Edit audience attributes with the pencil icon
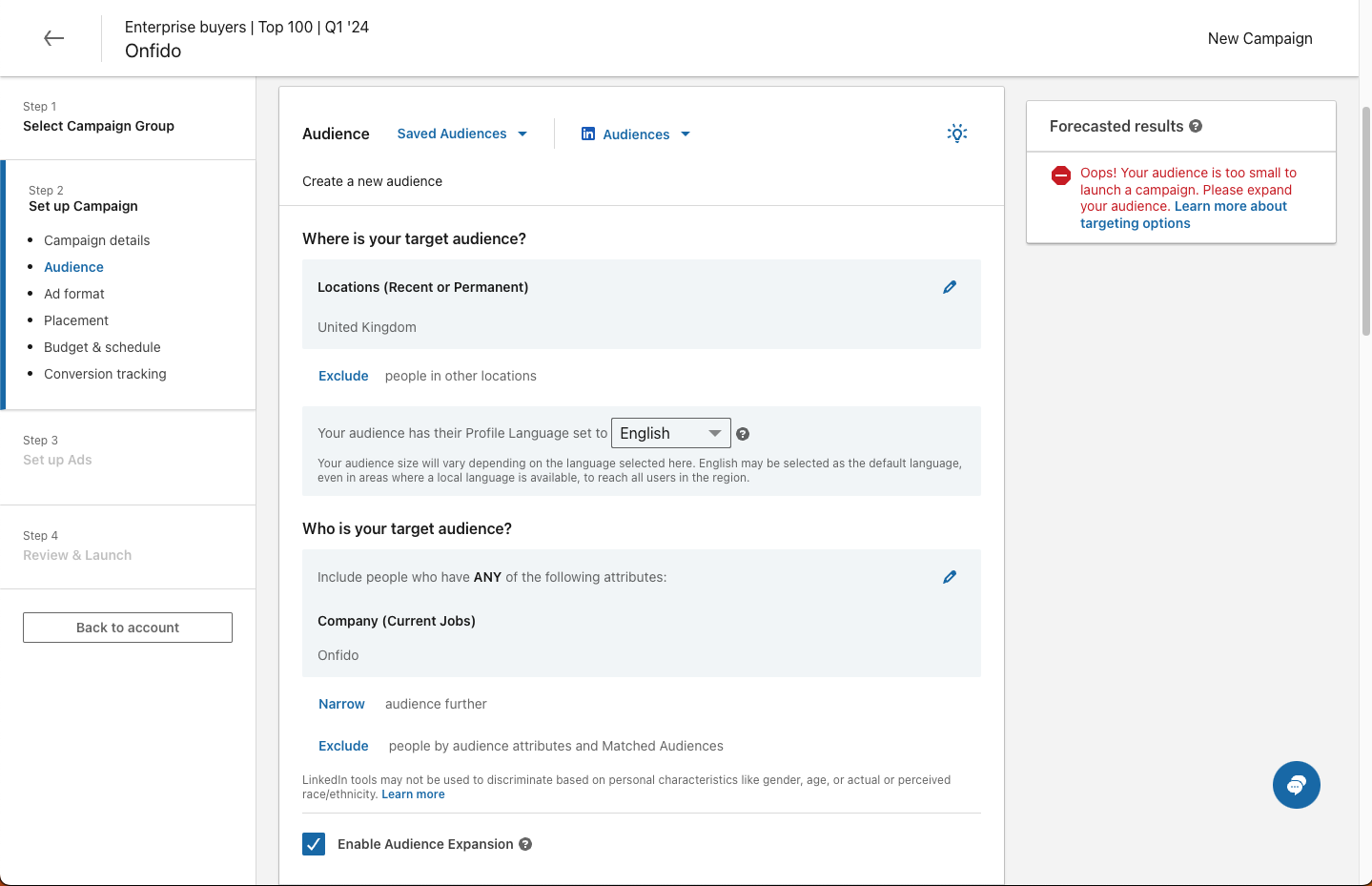The height and width of the screenshot is (886, 1372). tap(950, 577)
